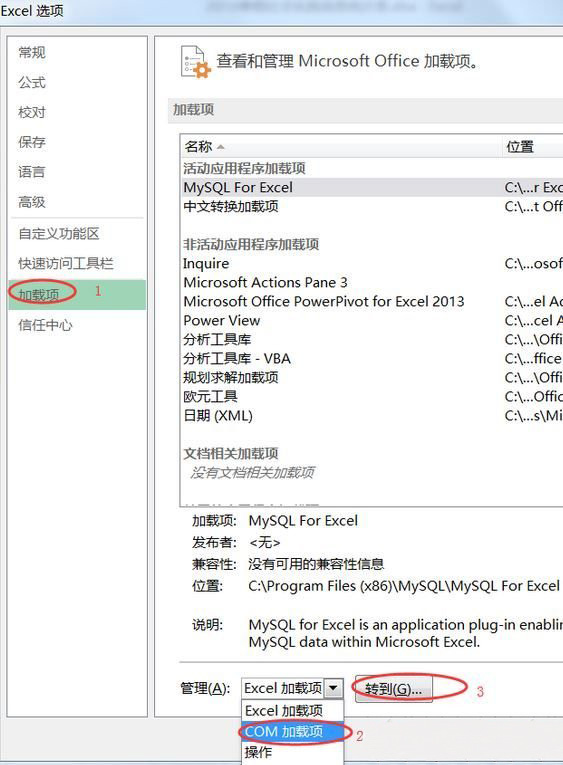The image size is (563, 765).
Task: Open 自定义功能区 settings
Action: point(77,234)
